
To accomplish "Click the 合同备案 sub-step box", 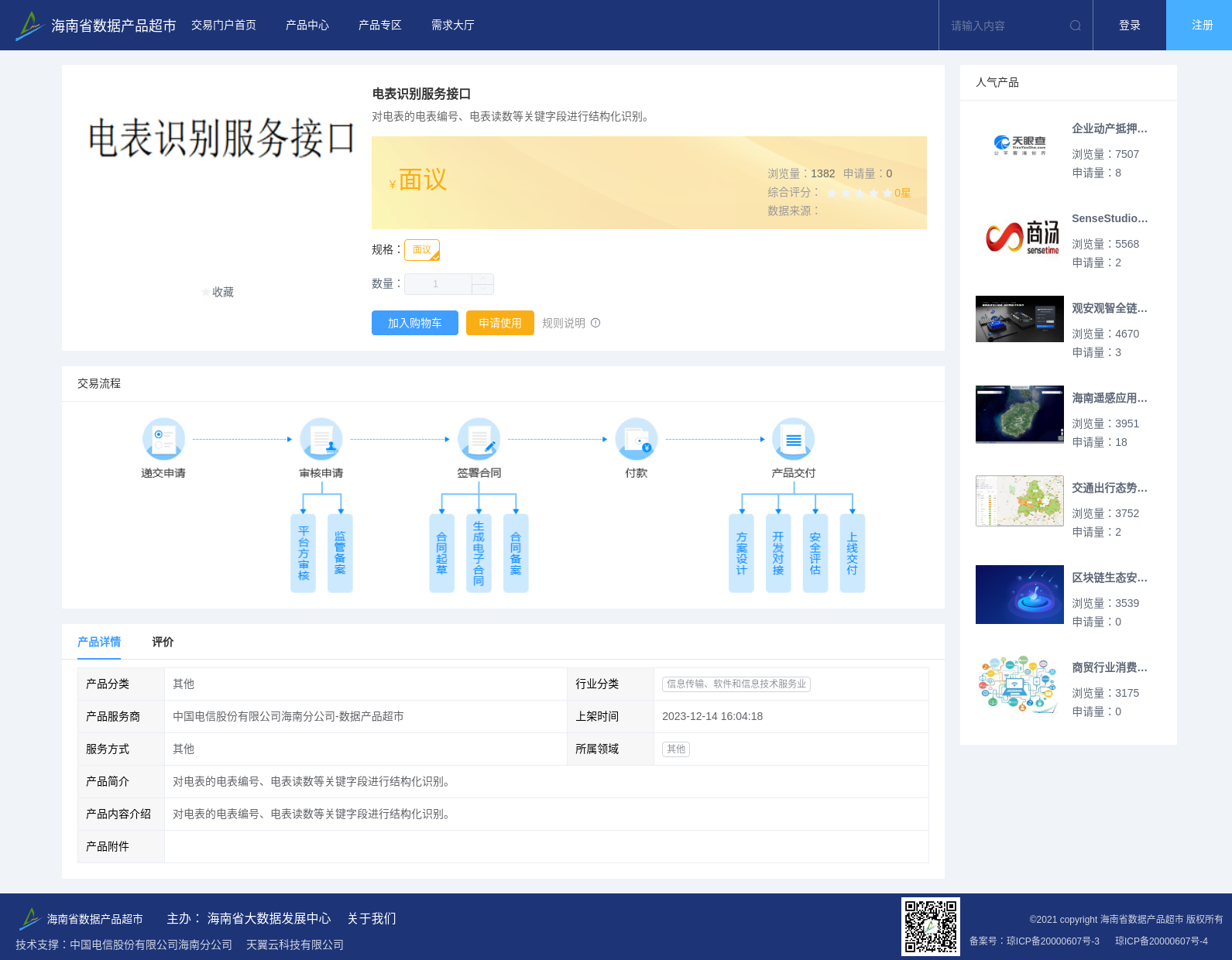I will (x=516, y=553).
